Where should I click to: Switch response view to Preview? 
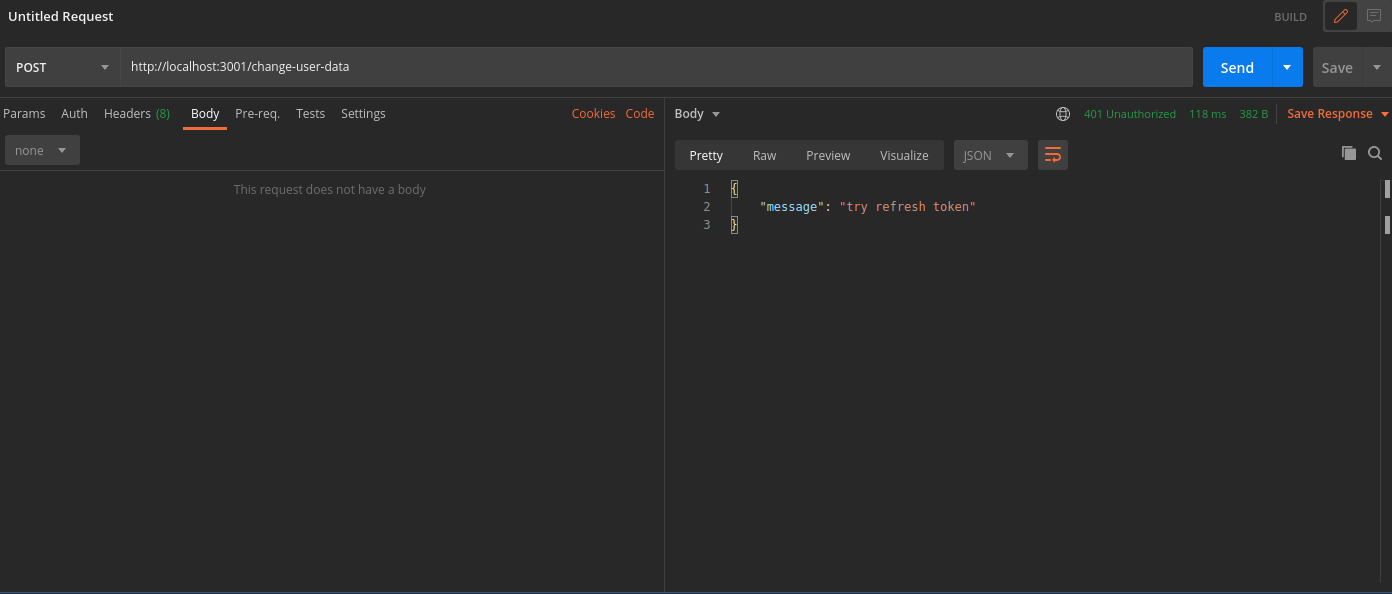pyautogui.click(x=827, y=155)
